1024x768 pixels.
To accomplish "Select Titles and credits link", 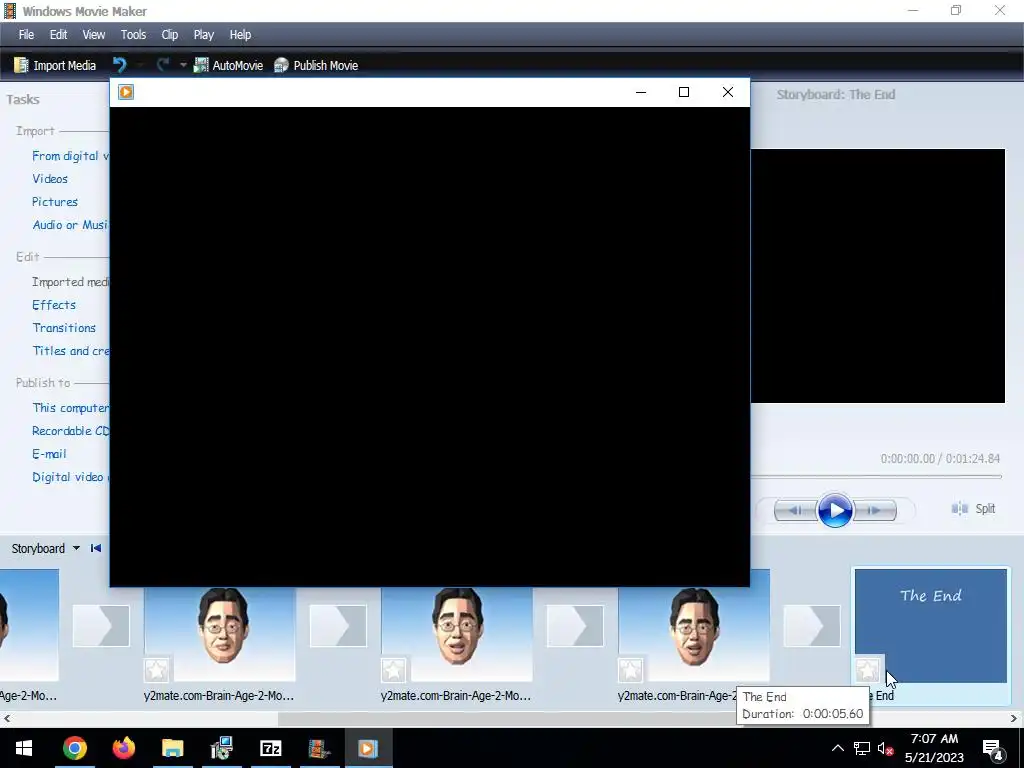I will 71,351.
